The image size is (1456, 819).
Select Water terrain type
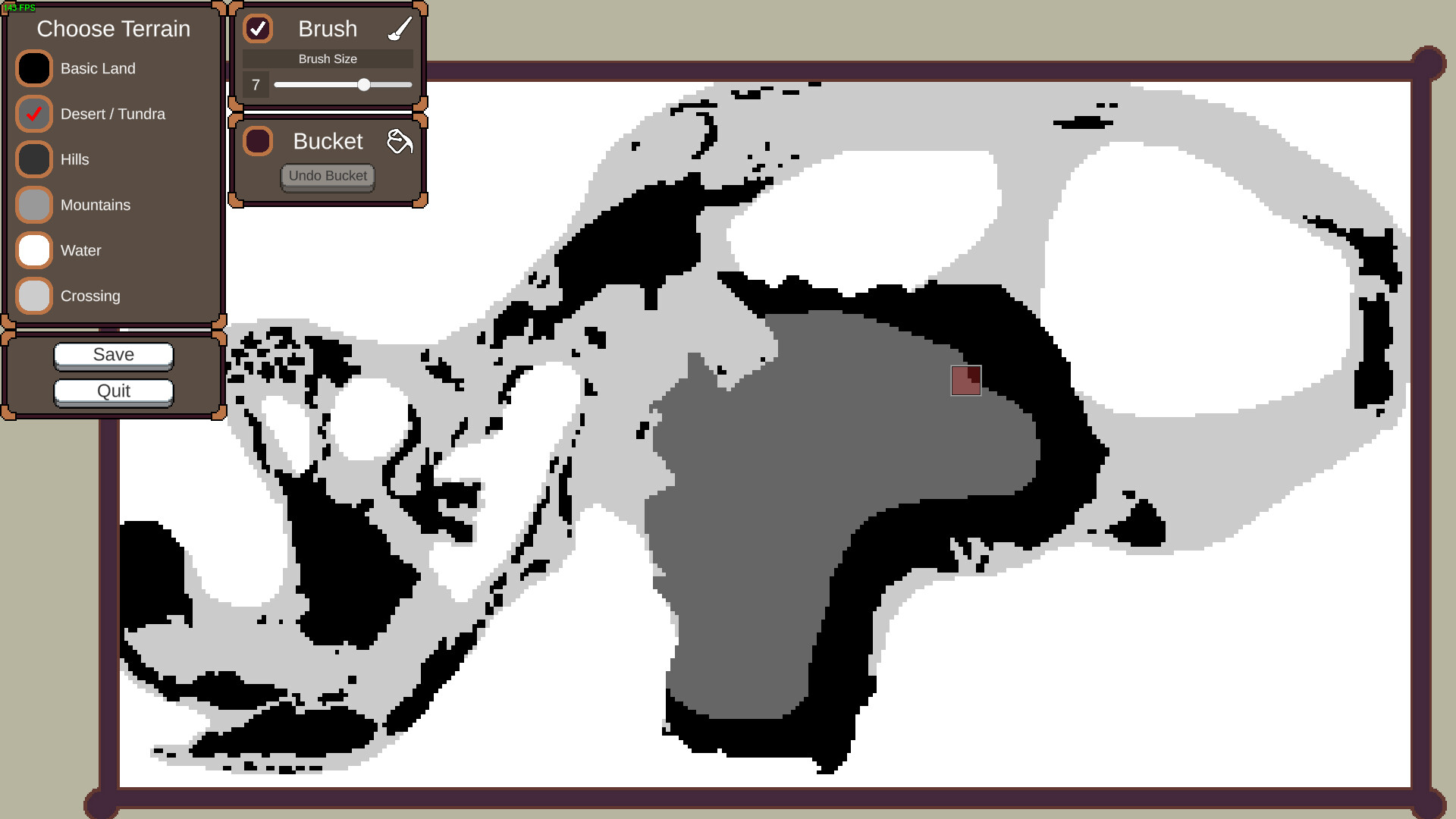[x=34, y=250]
